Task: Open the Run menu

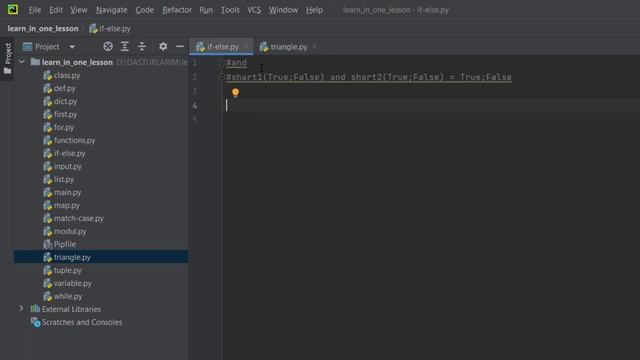Action: point(206,10)
